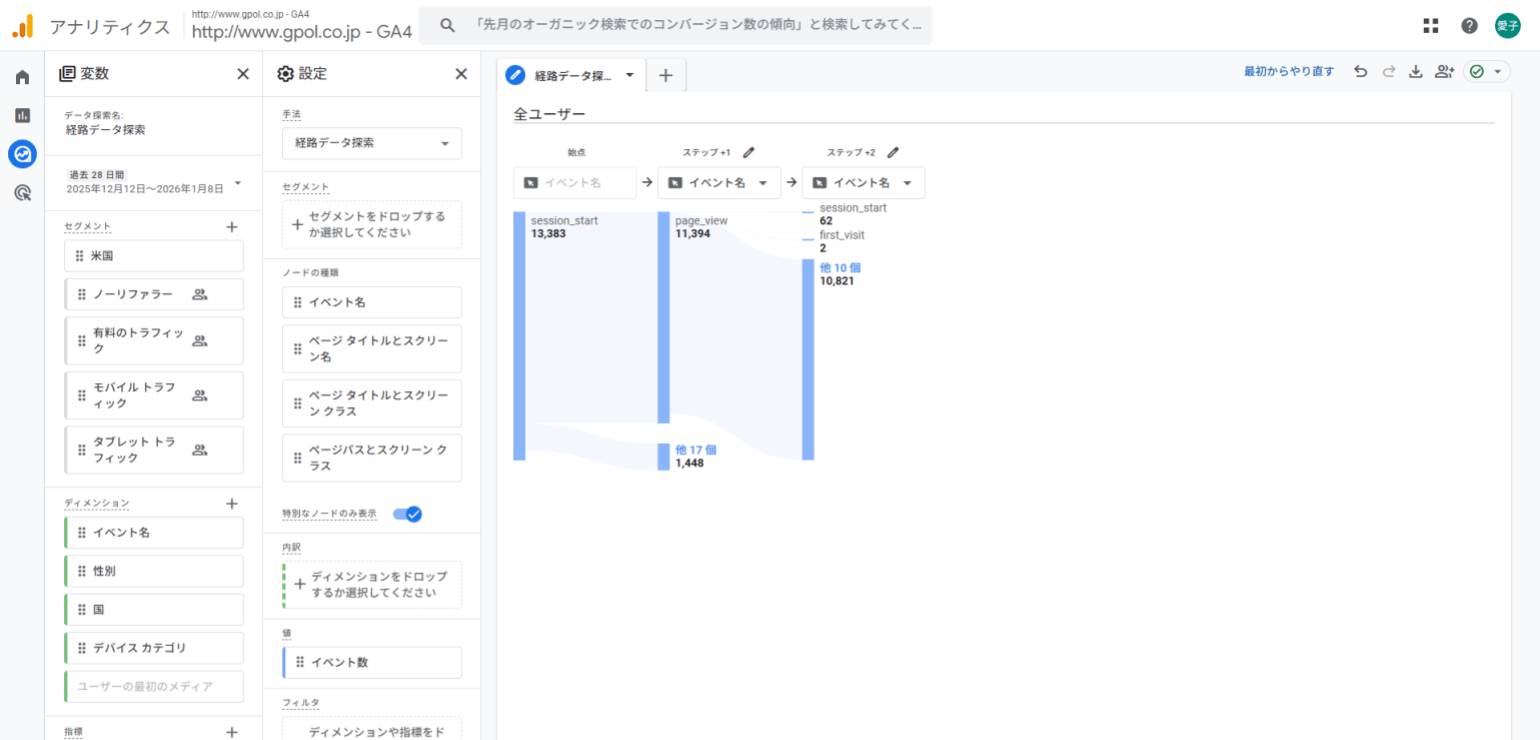This screenshot has width=1540, height=740.
Task: Expand the 他 10 個 node in the path
Action: coord(841,267)
